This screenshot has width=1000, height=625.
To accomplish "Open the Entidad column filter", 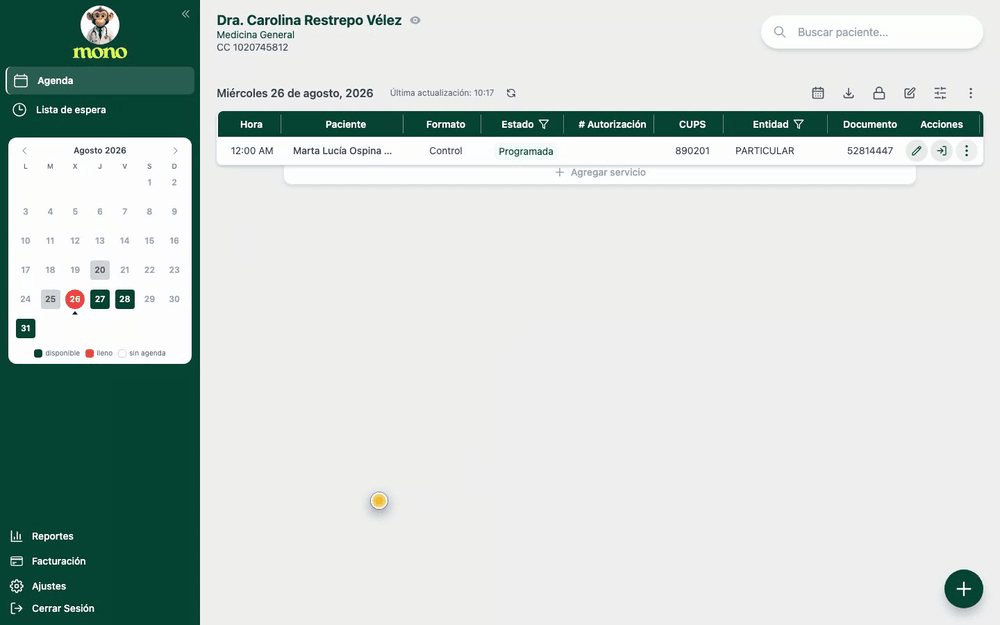I will [x=798, y=124].
